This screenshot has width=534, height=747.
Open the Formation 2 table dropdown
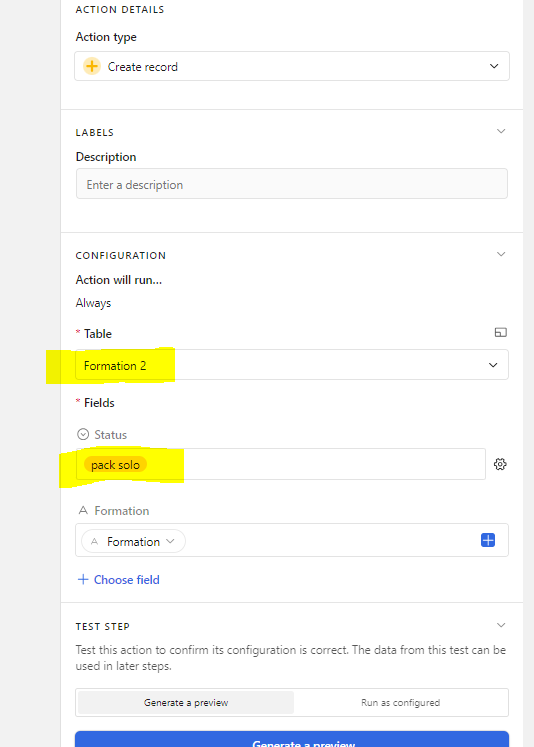point(292,365)
